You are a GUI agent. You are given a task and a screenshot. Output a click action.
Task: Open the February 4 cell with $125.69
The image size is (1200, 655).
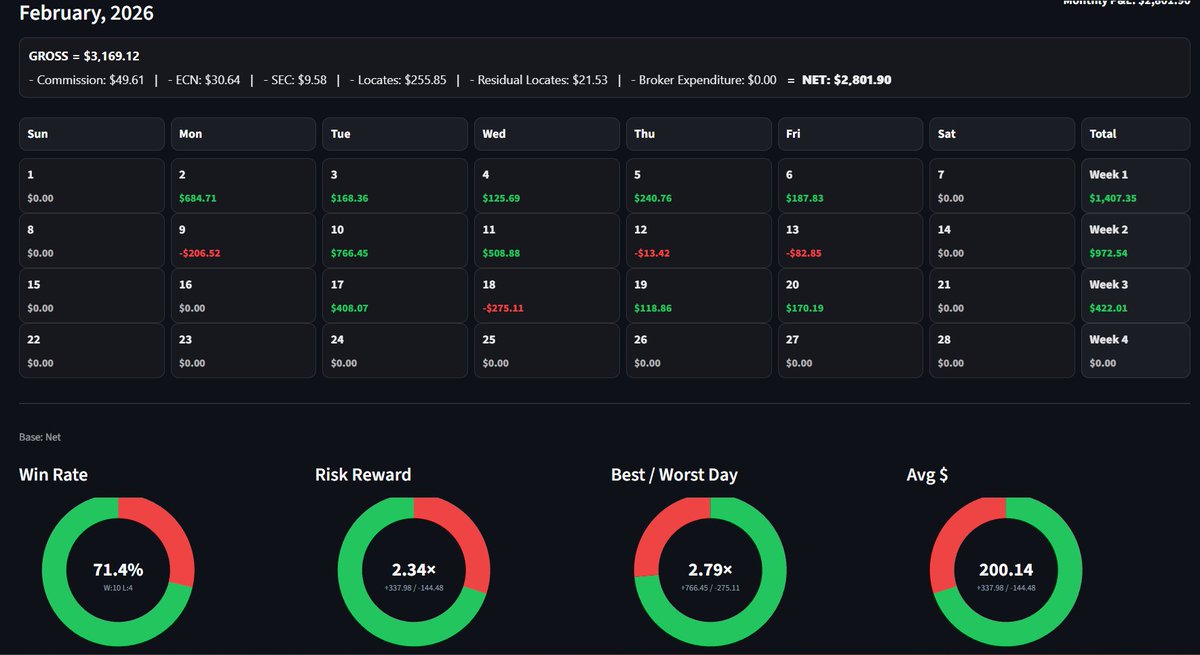tap(547, 185)
